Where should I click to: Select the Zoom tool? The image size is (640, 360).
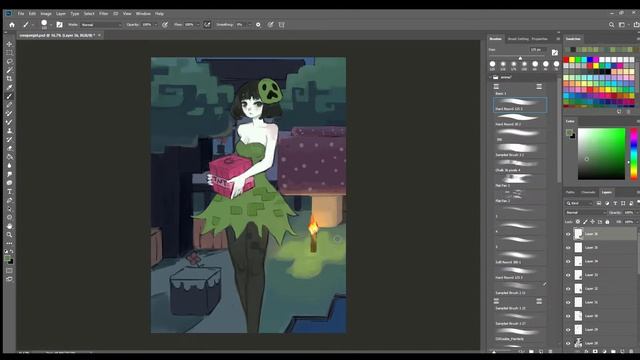click(x=9, y=235)
